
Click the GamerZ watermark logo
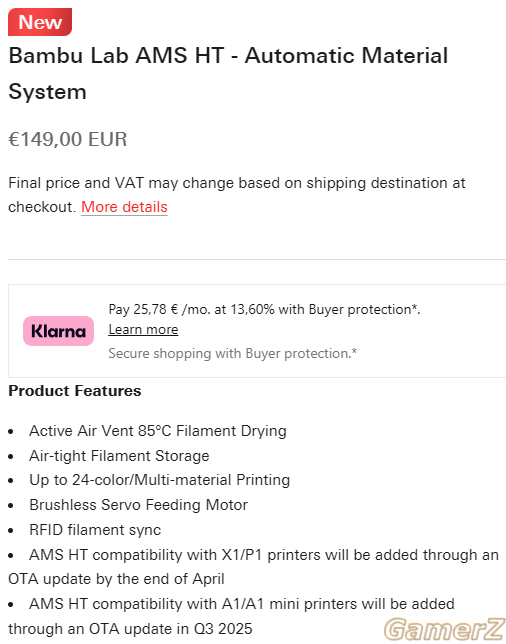[x=445, y=629]
